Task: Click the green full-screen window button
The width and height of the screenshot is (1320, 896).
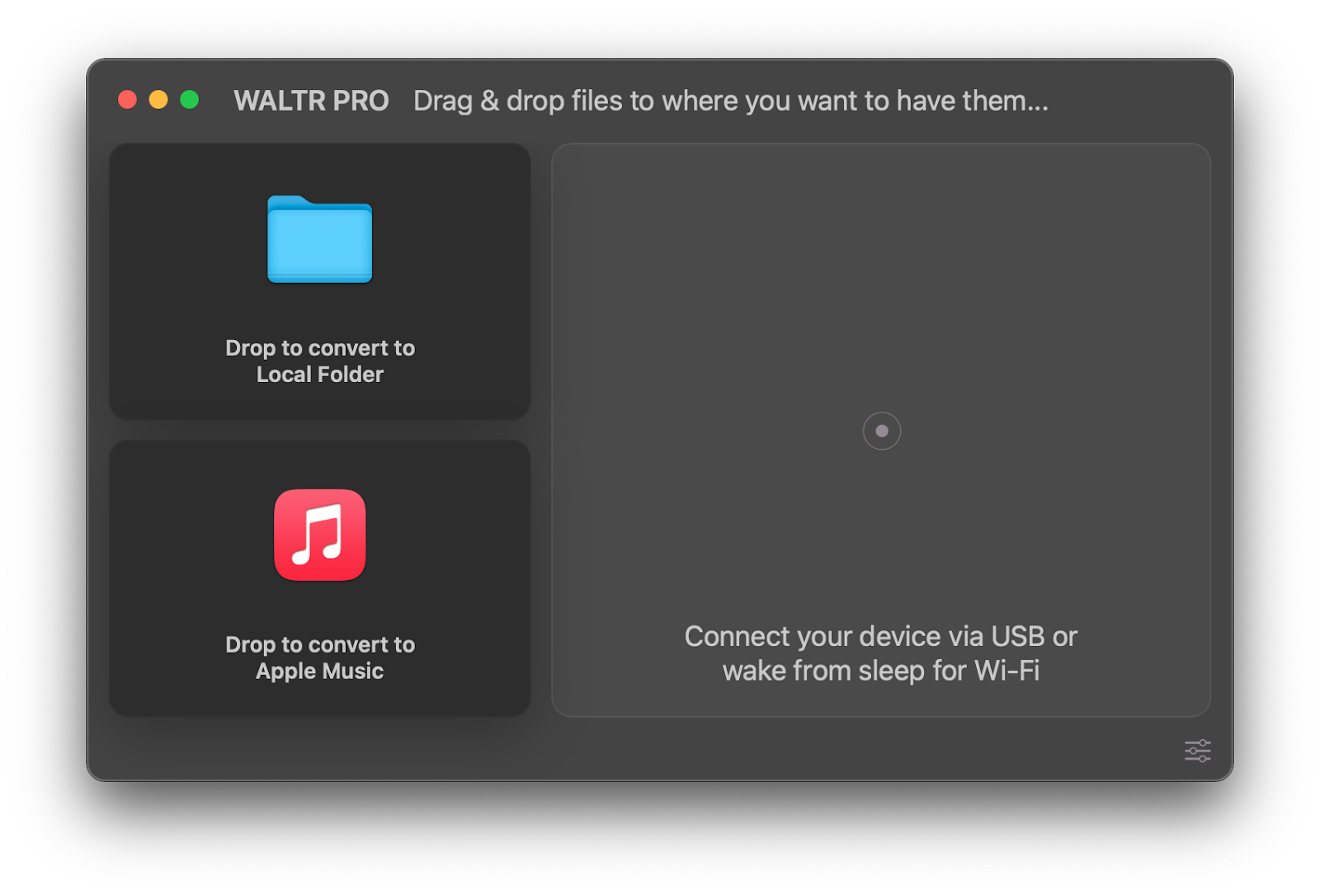Action: (x=190, y=100)
